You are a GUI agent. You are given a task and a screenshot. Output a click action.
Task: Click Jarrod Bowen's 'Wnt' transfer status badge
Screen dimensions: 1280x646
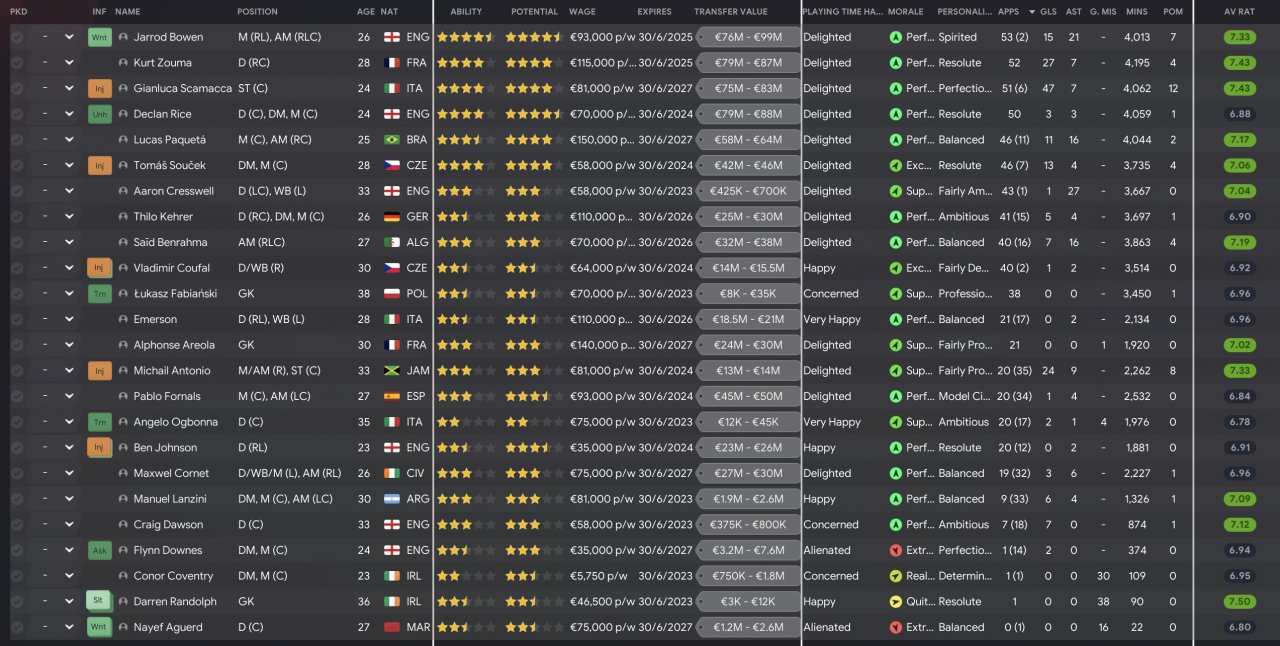(x=100, y=37)
